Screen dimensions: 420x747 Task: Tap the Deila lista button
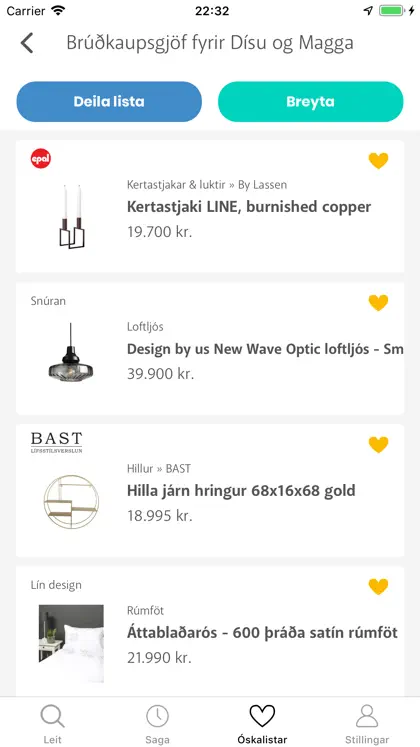pyautogui.click(x=109, y=101)
